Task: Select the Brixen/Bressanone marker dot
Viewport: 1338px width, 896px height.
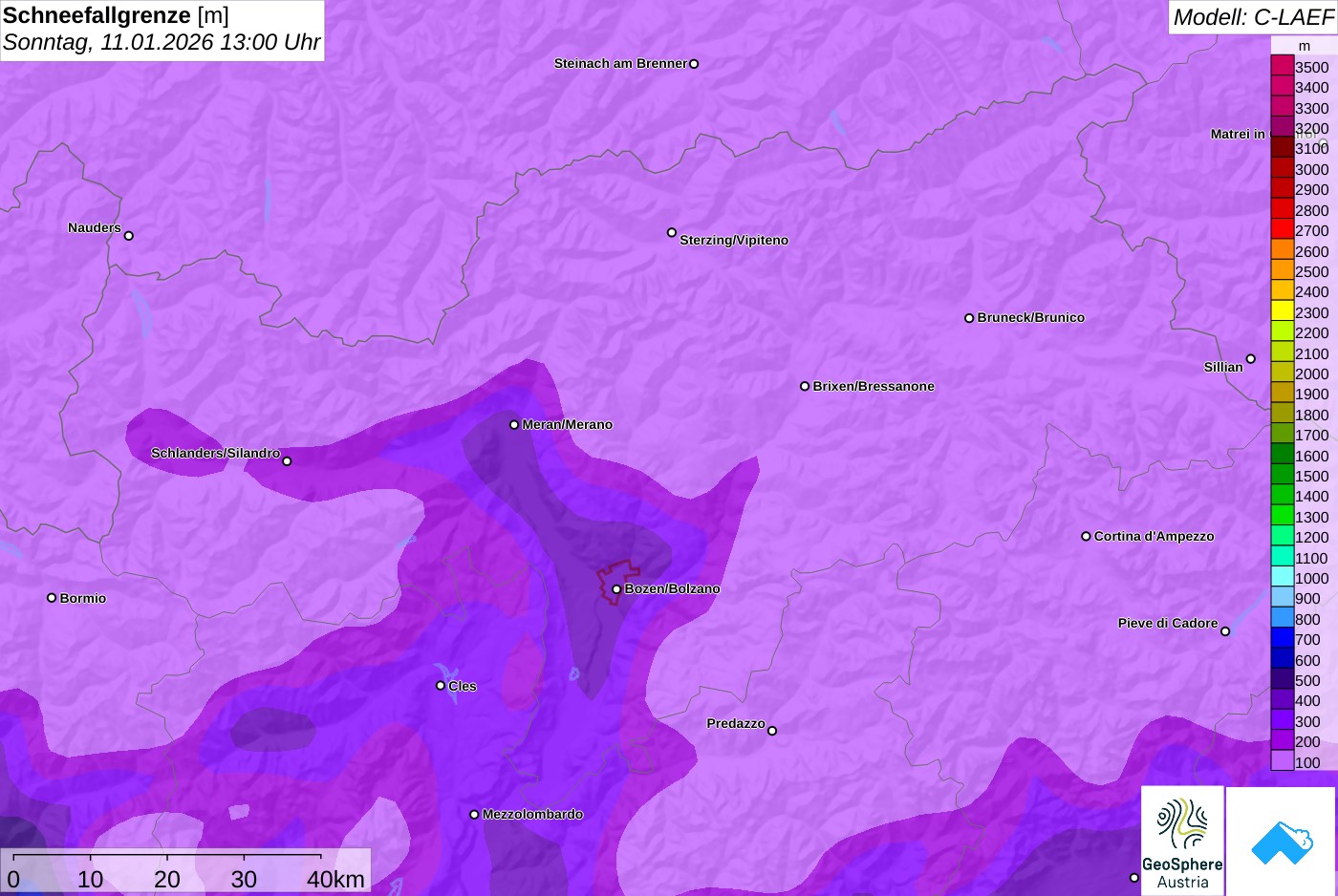Action: 805,387
